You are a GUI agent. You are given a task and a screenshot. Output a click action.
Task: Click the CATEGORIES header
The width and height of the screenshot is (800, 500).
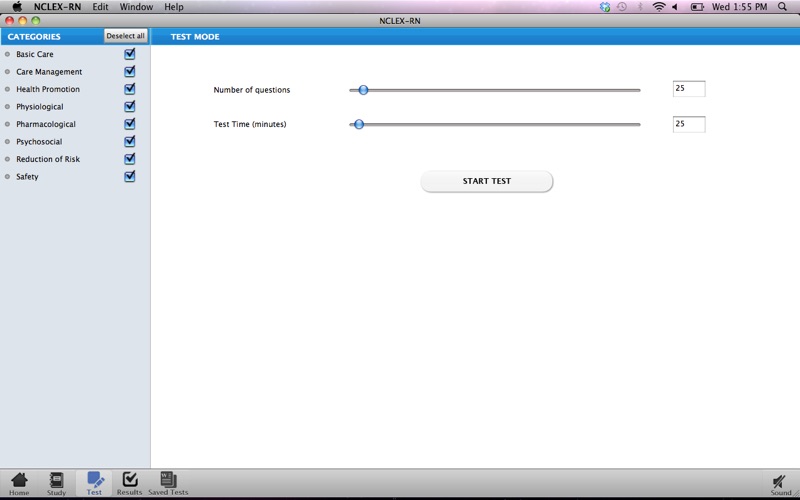coord(34,37)
